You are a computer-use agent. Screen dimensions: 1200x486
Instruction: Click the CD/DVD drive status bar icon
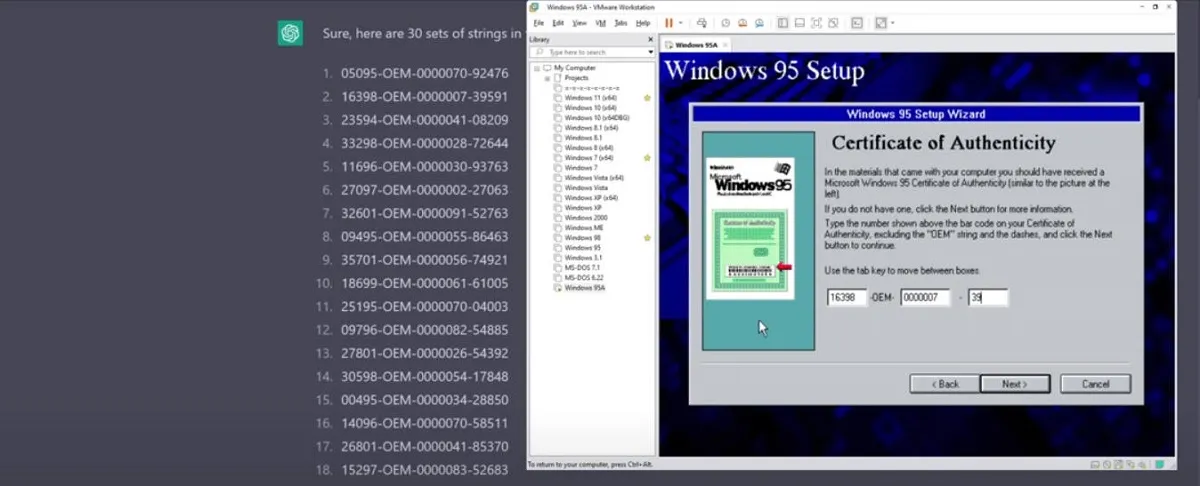(1107, 464)
